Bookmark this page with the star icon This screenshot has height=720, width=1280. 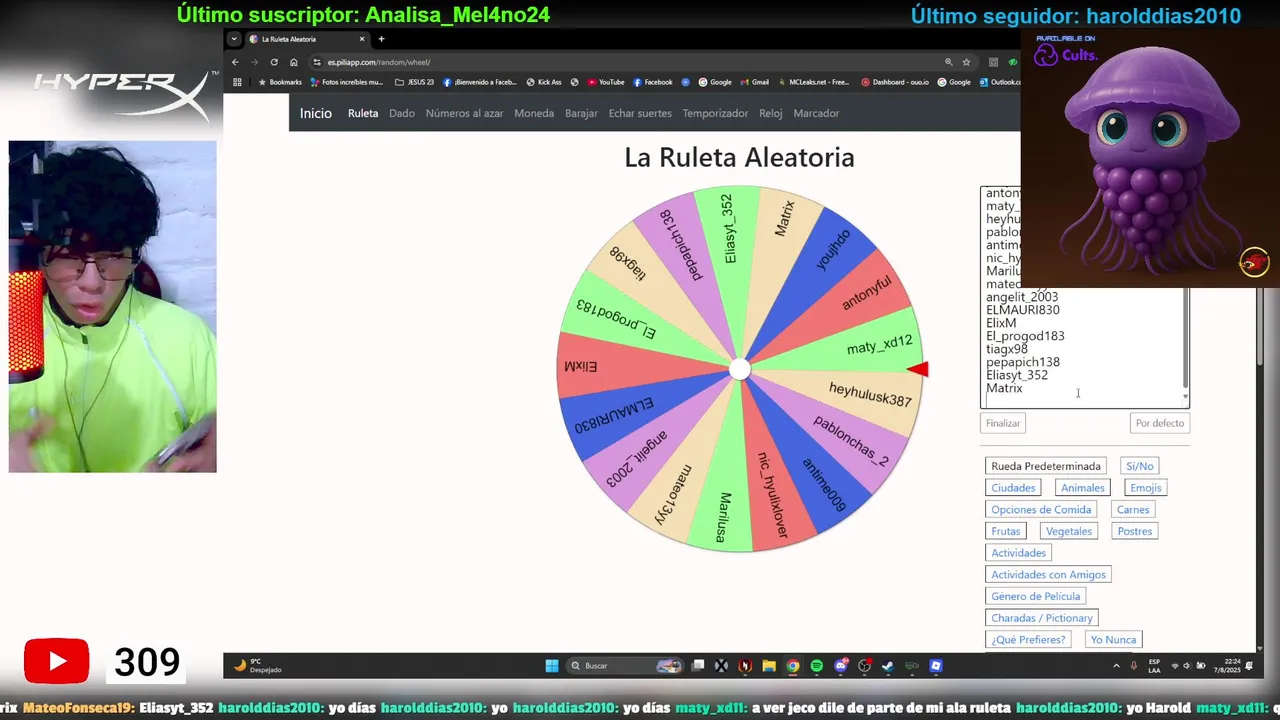[966, 62]
